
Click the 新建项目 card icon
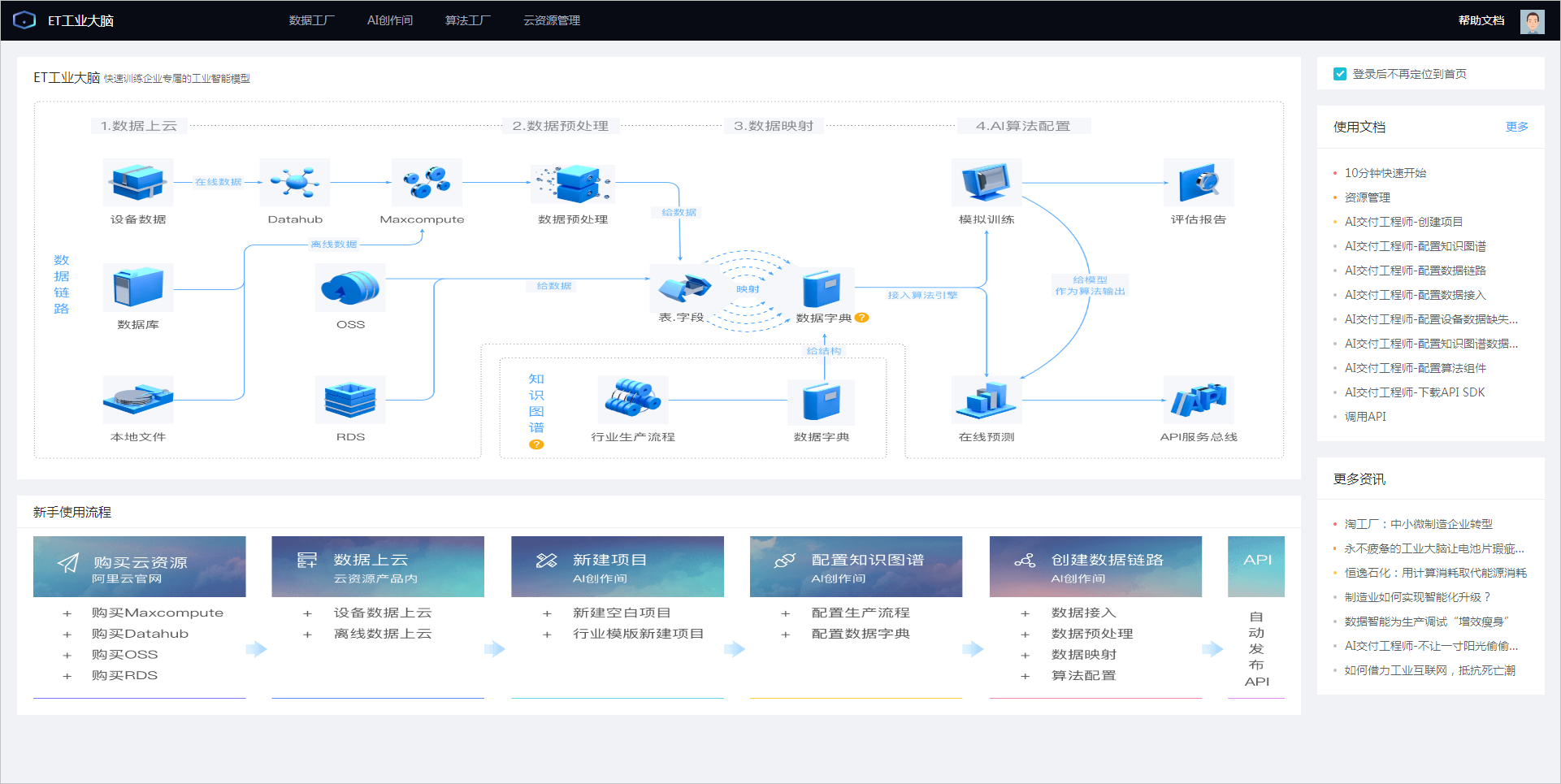[x=546, y=560]
